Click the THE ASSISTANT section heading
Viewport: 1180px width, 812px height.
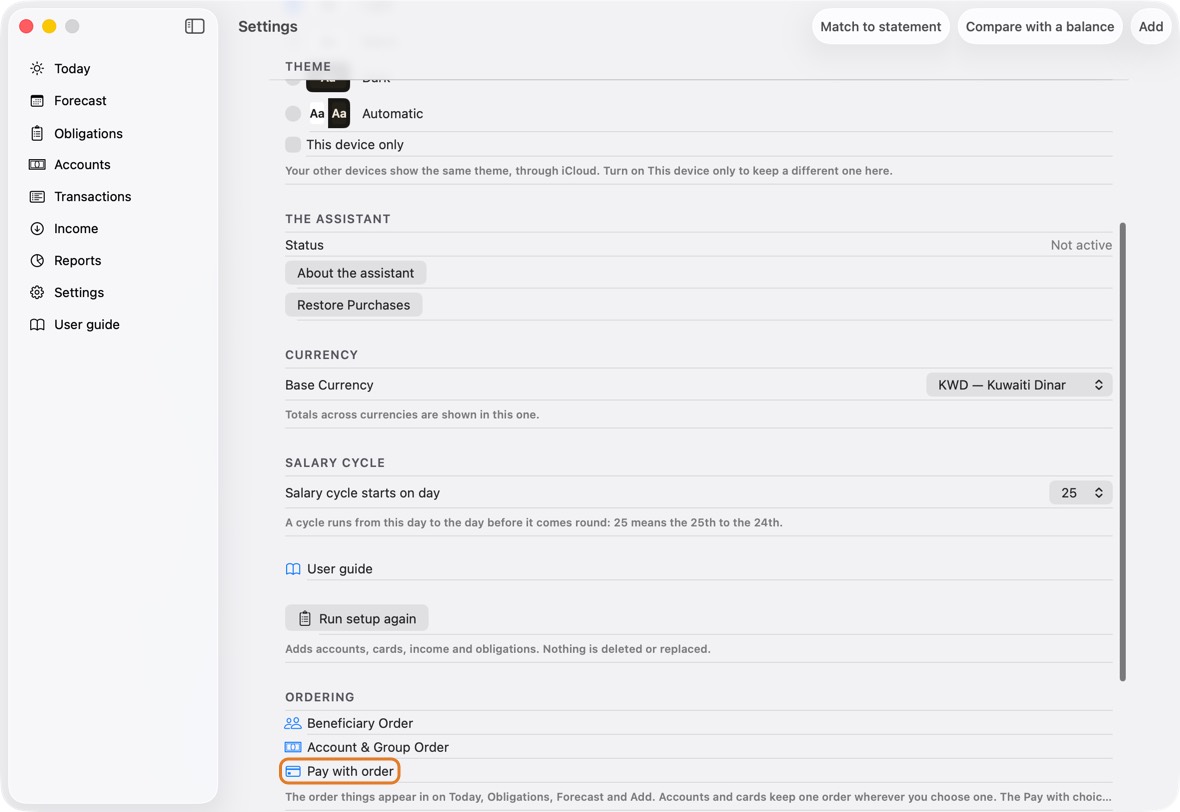pyautogui.click(x=338, y=219)
